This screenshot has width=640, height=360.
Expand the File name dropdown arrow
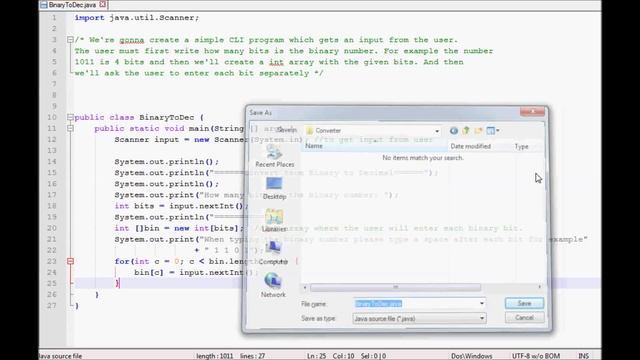pyautogui.click(x=482, y=303)
